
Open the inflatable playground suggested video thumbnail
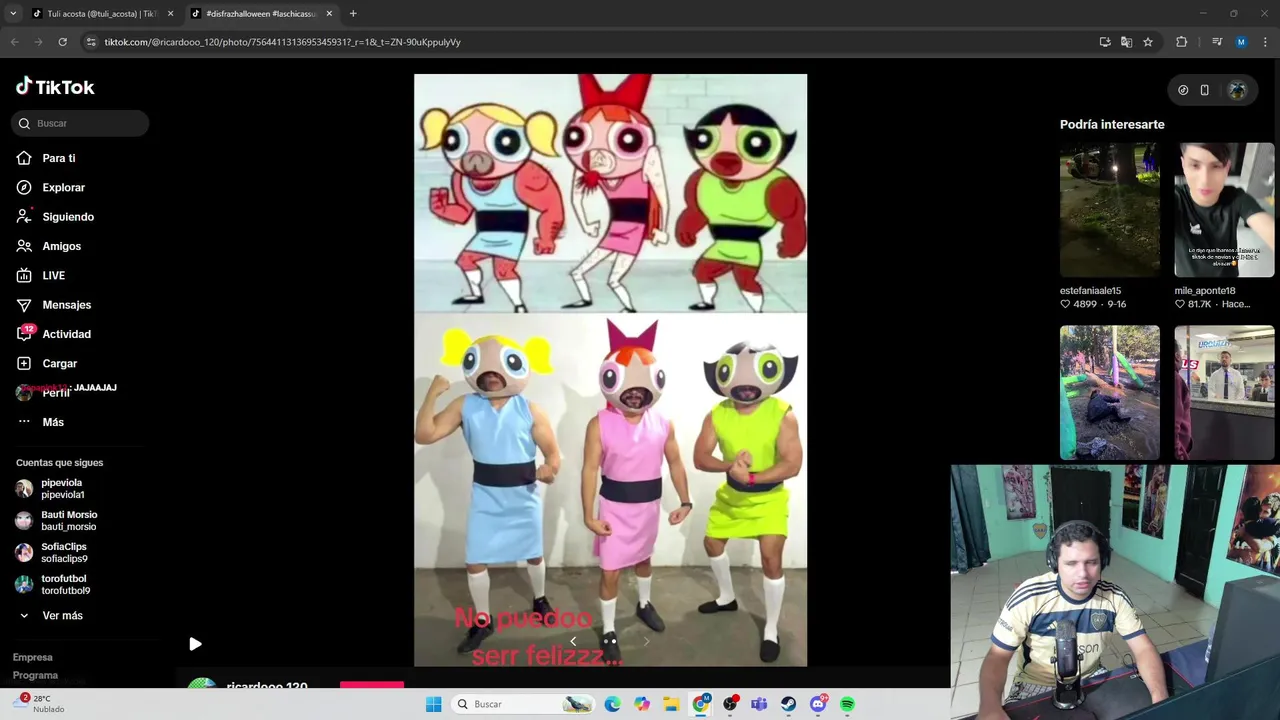(x=1110, y=392)
